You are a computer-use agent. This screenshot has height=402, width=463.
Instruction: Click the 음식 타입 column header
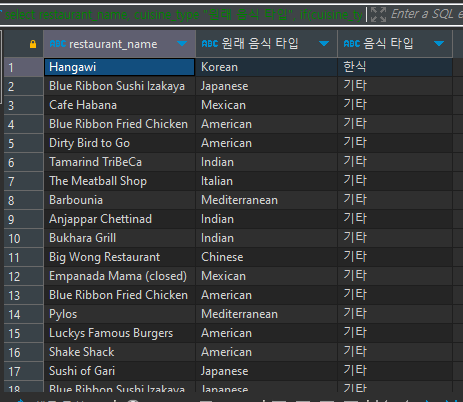click(395, 44)
